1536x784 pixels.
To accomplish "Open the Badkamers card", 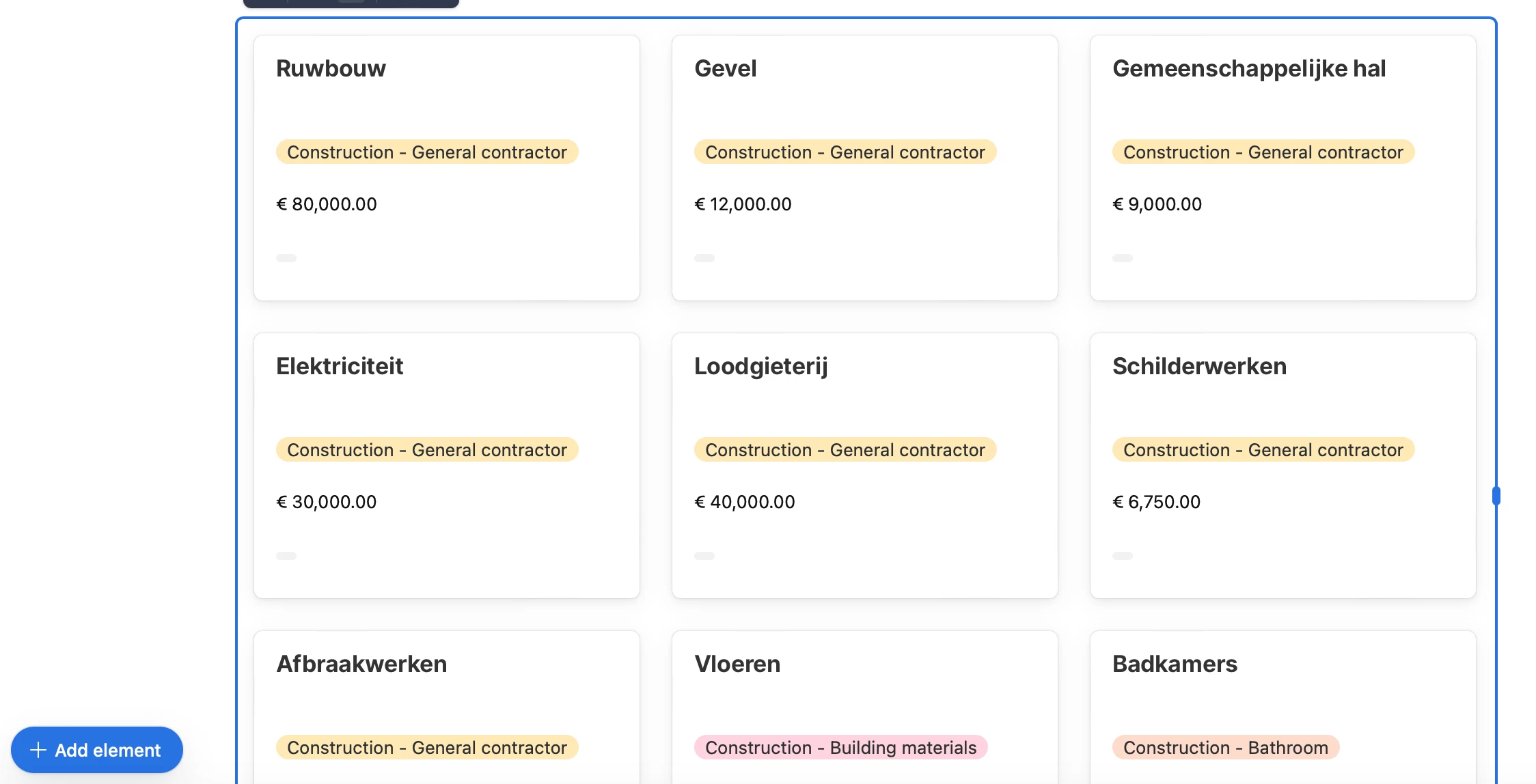I will point(1175,664).
